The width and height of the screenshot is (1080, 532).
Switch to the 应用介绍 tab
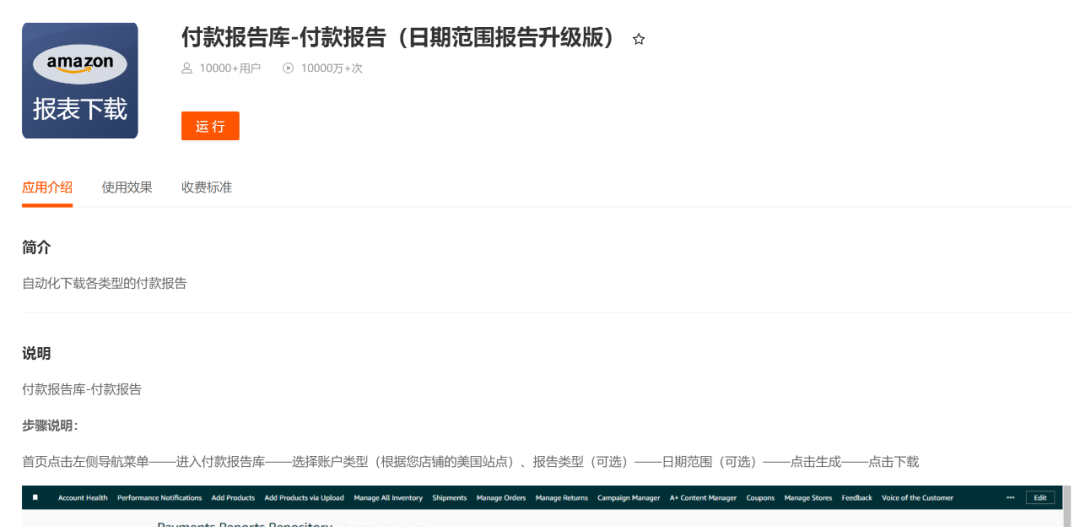[47, 187]
